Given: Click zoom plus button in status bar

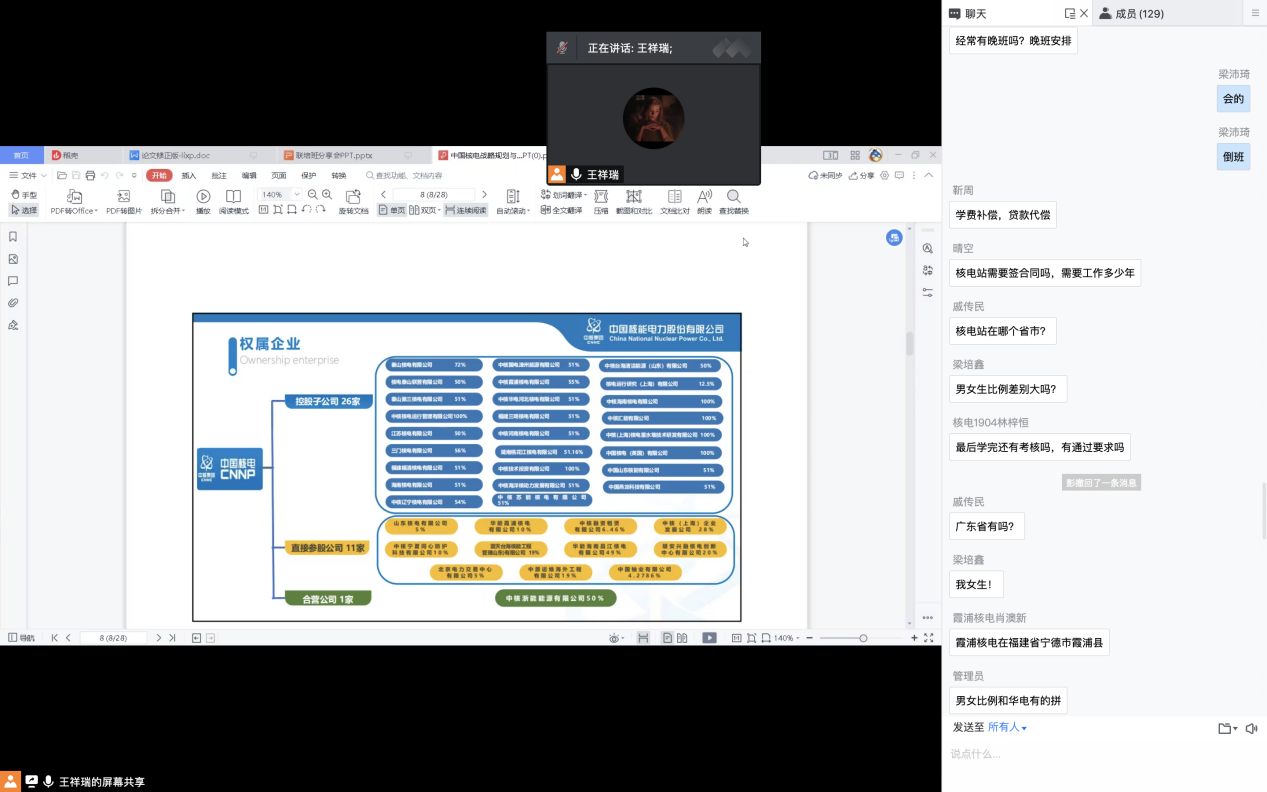Looking at the screenshot, I should (914, 638).
